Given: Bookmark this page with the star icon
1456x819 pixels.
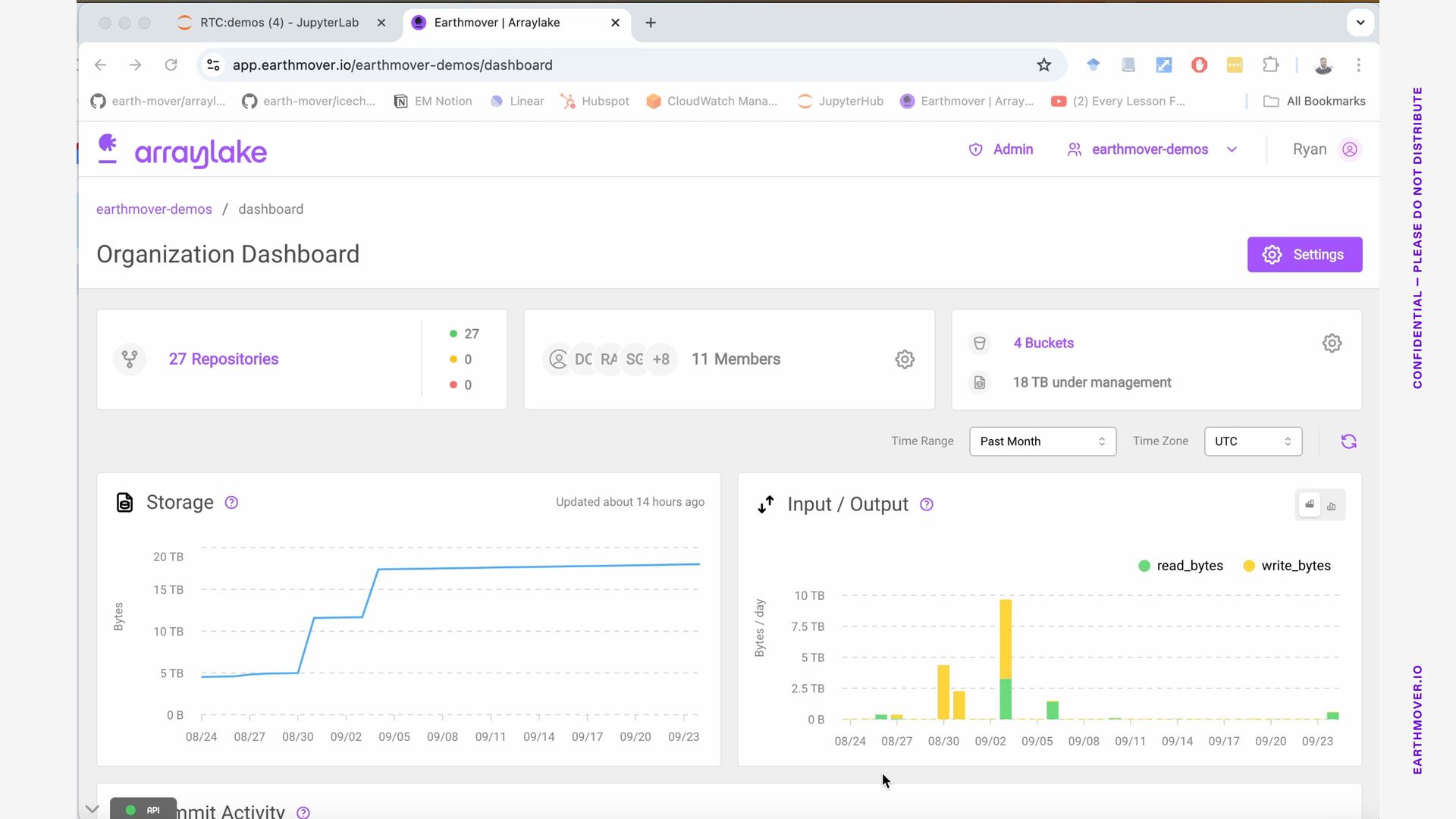Looking at the screenshot, I should (x=1044, y=65).
